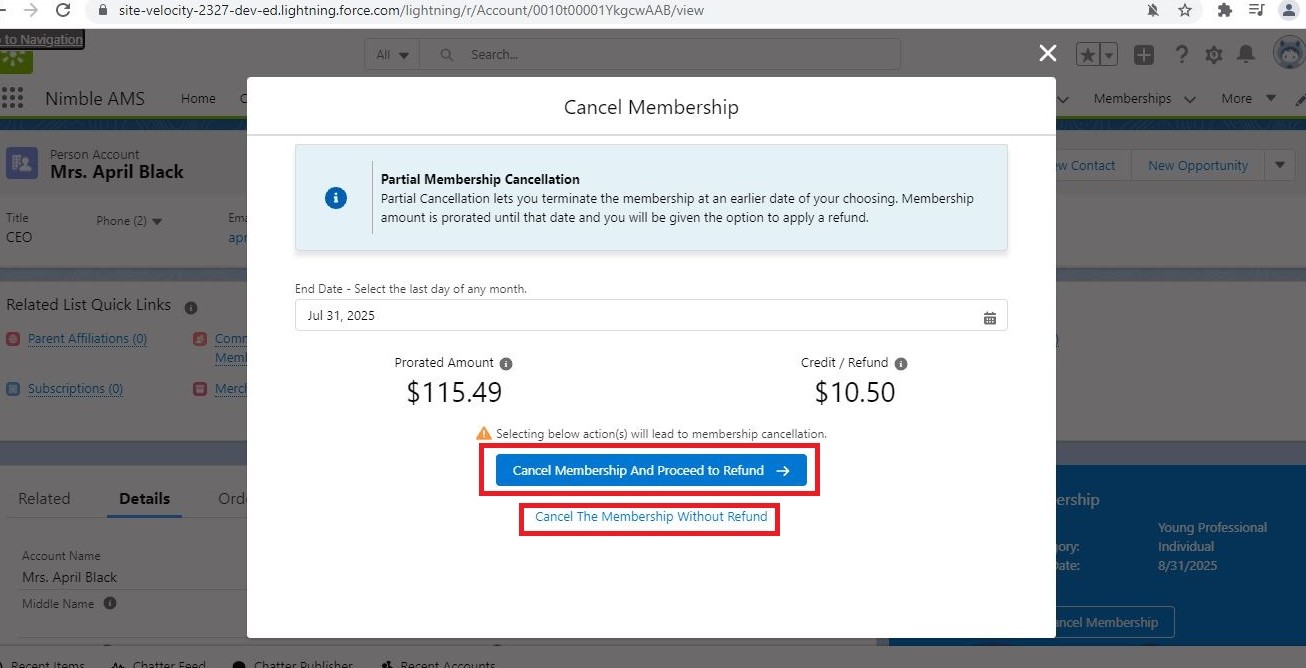Open the App Launcher grid icon
The width and height of the screenshot is (1306, 668).
(x=12, y=98)
